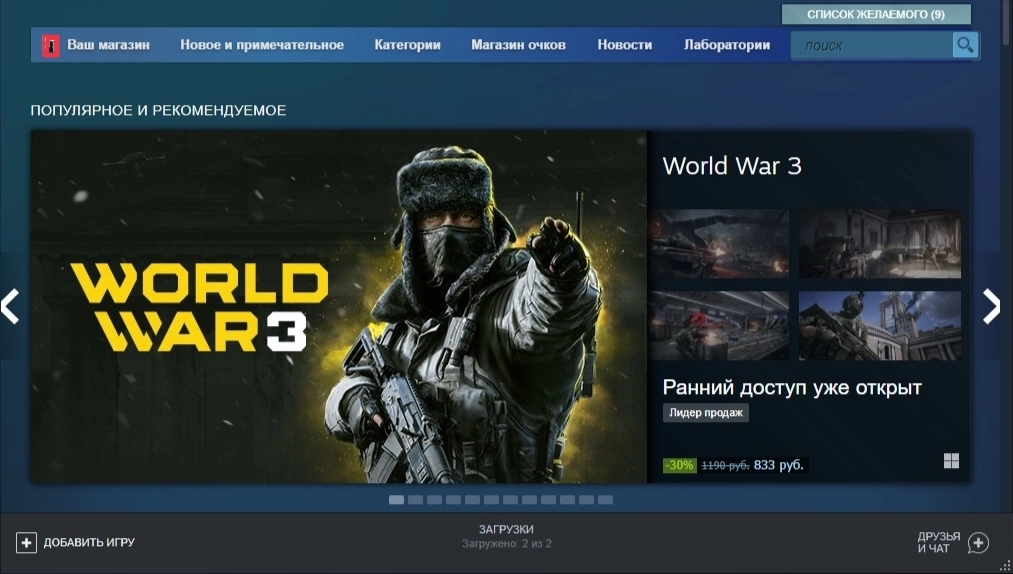The height and width of the screenshot is (574, 1013).
Task: Click the World War 3 title text
Action: coord(732,166)
